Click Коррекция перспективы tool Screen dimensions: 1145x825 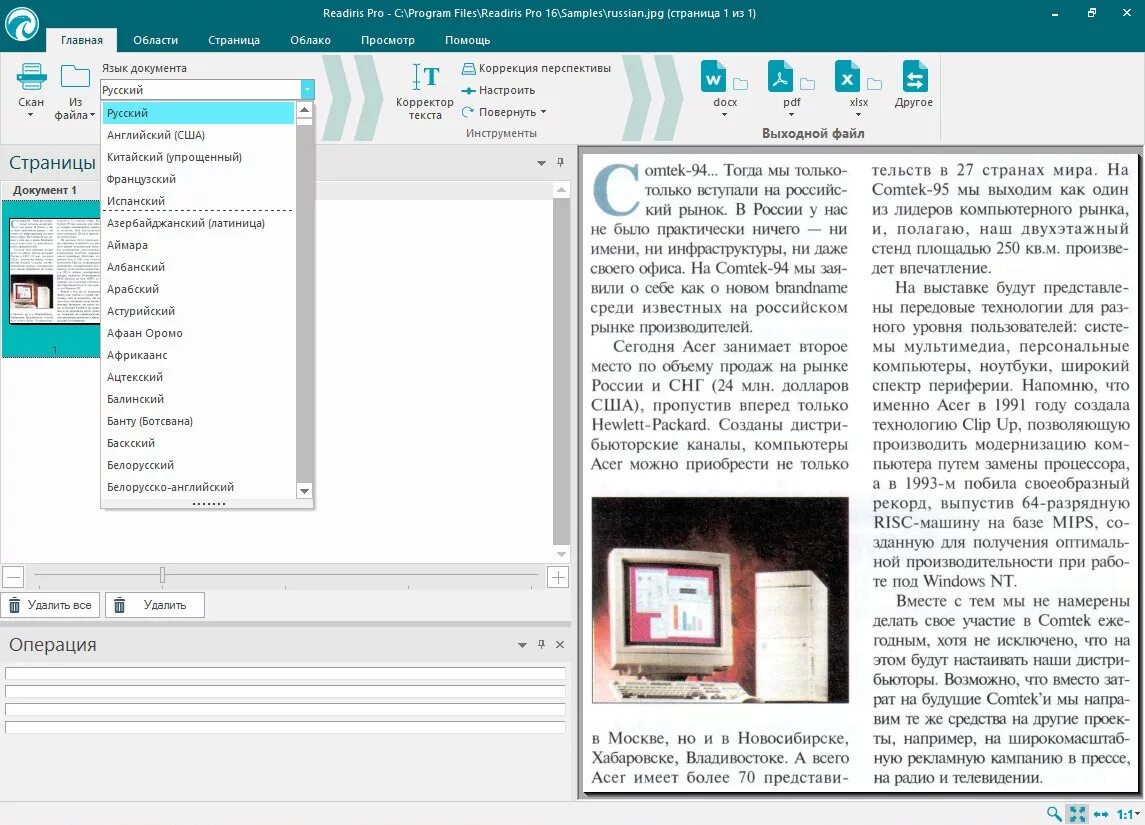coord(536,68)
